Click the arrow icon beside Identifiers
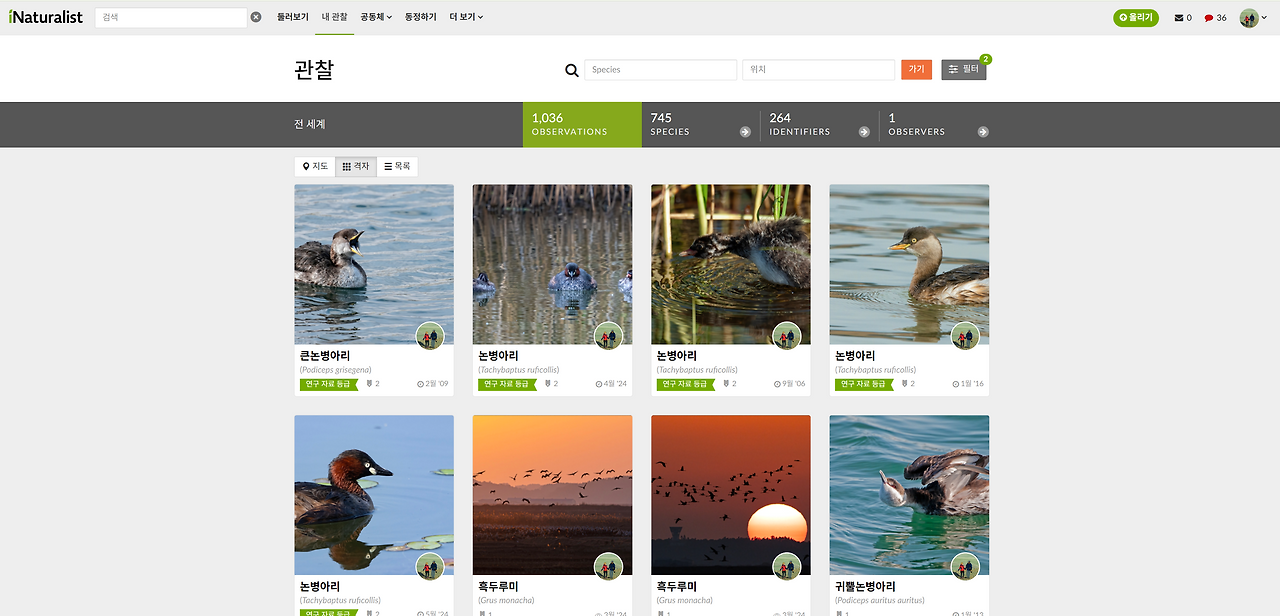 coord(864,132)
